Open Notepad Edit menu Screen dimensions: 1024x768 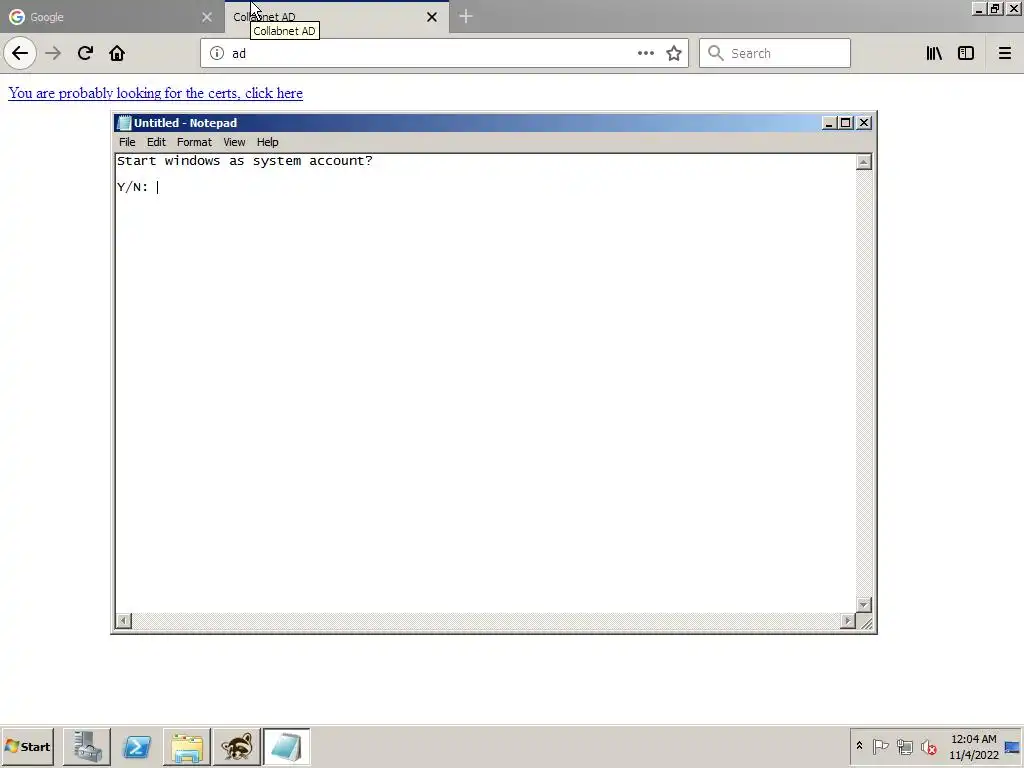(156, 142)
